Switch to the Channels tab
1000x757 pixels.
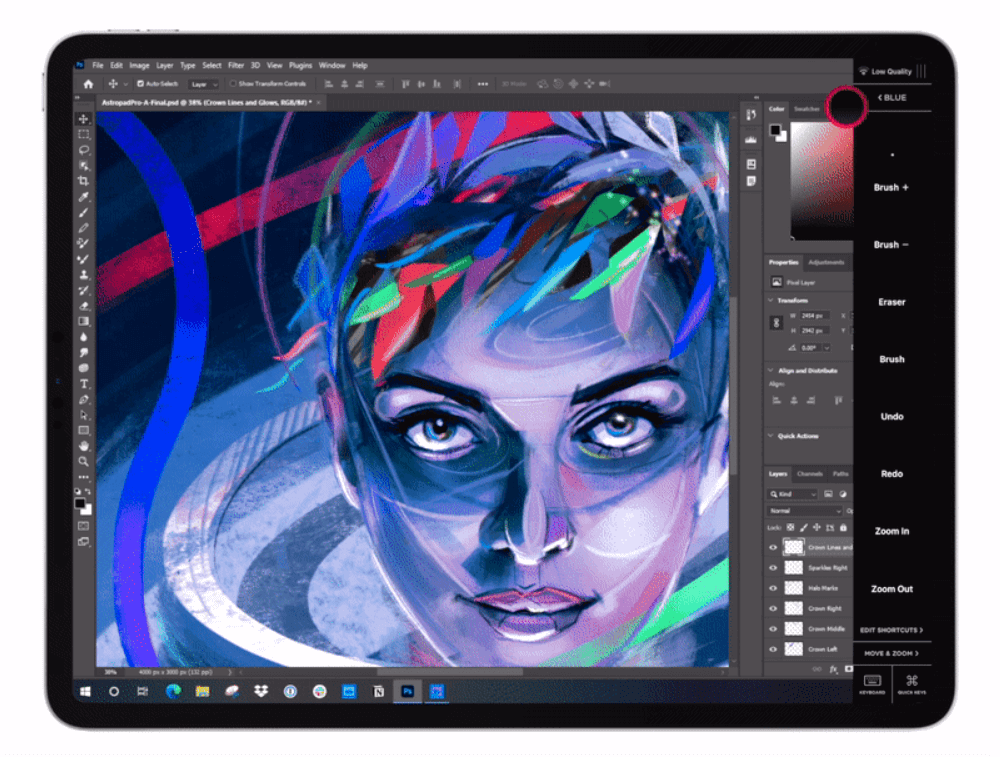(810, 474)
